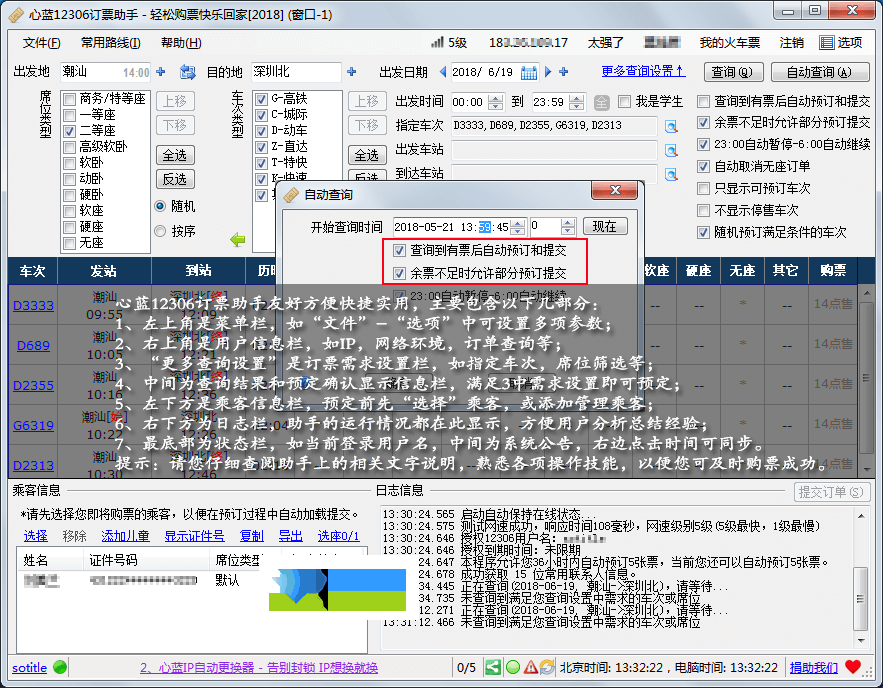Toggle 只显示可预订车次 option
The height and width of the screenshot is (688, 883).
[703, 188]
